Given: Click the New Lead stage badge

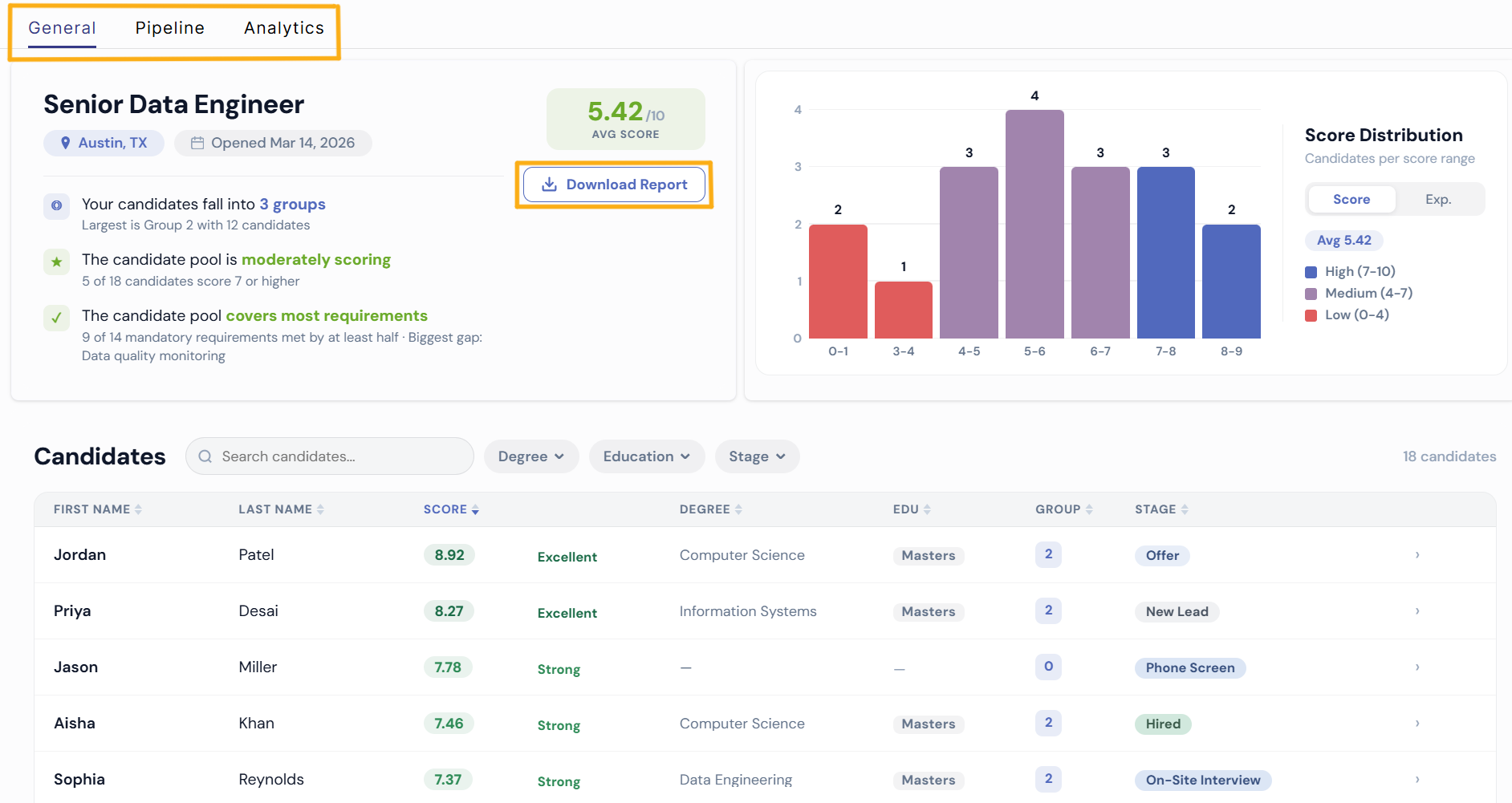Looking at the screenshot, I should pyautogui.click(x=1177, y=612).
